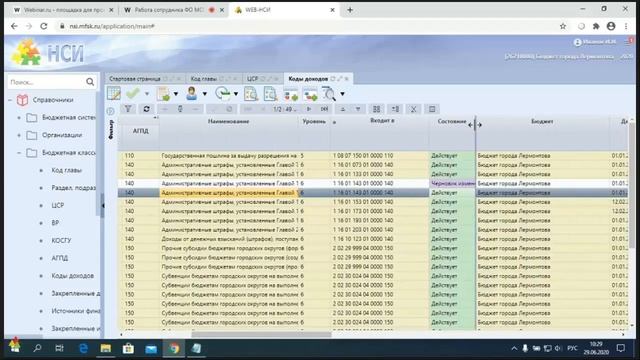The height and width of the screenshot is (360, 640).
Task: Click the circular arrow history icon
Action: [223, 93]
